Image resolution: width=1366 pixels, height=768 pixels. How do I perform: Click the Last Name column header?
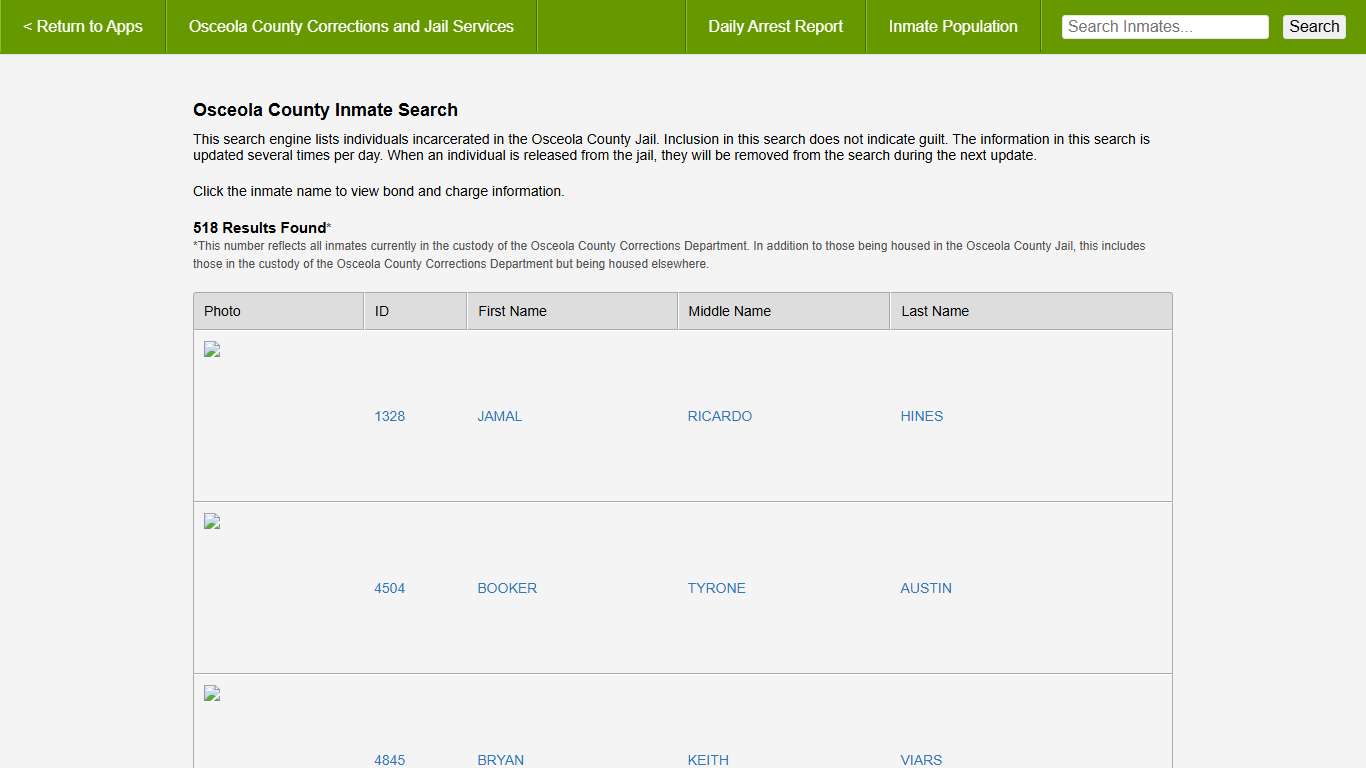coord(934,311)
